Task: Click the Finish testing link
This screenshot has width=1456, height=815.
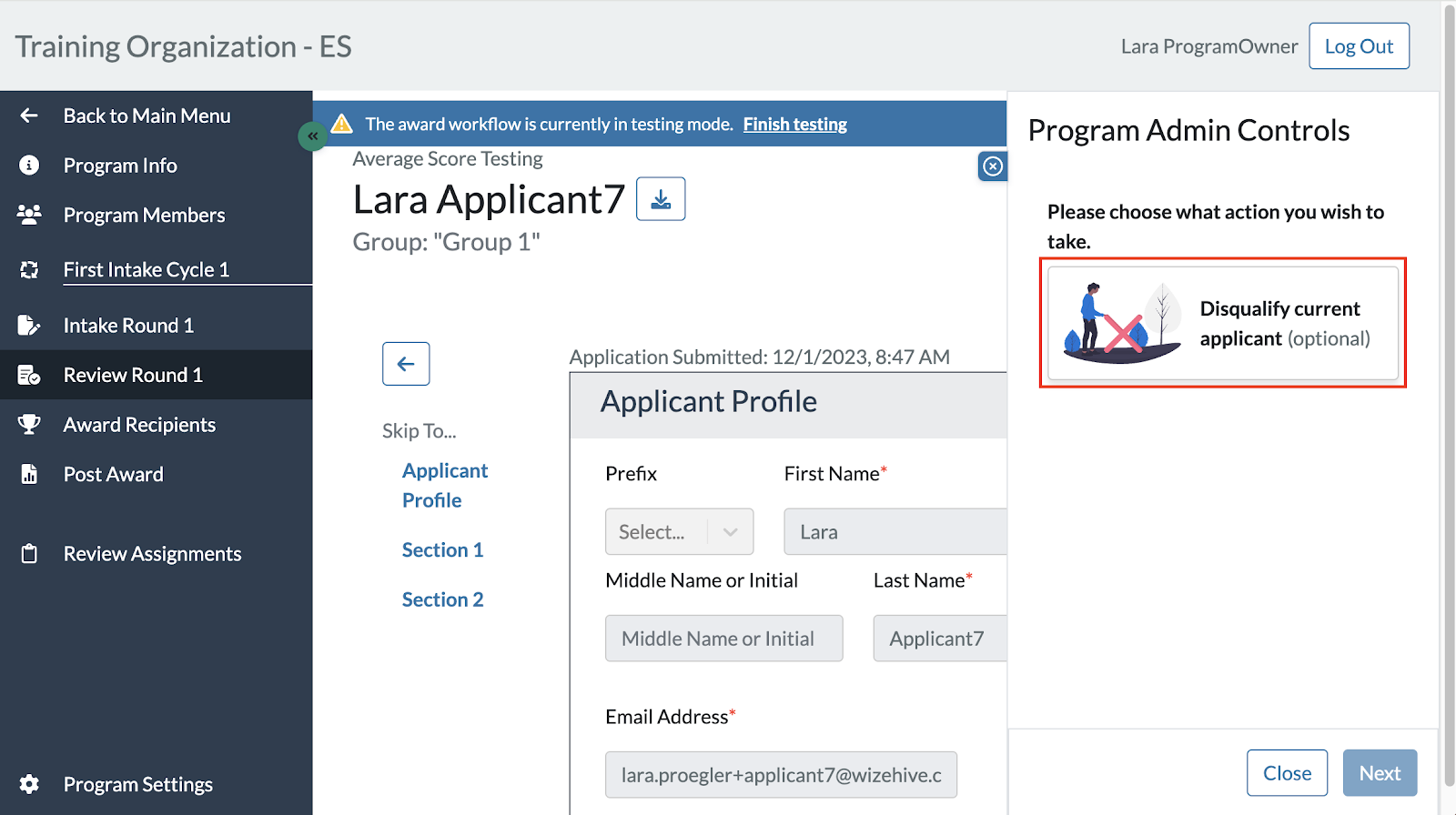Action: [x=794, y=125]
